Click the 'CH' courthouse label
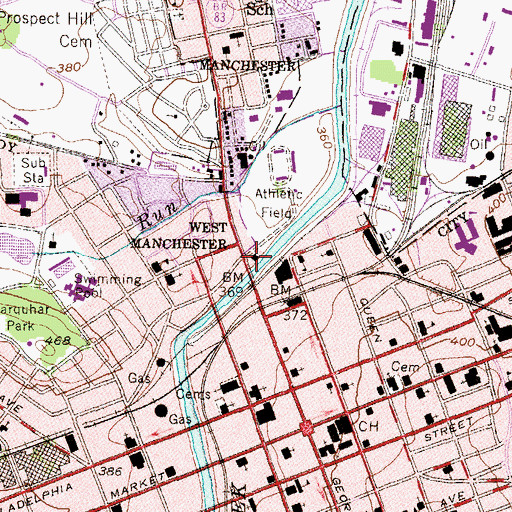The image size is (512, 512). click(x=368, y=426)
